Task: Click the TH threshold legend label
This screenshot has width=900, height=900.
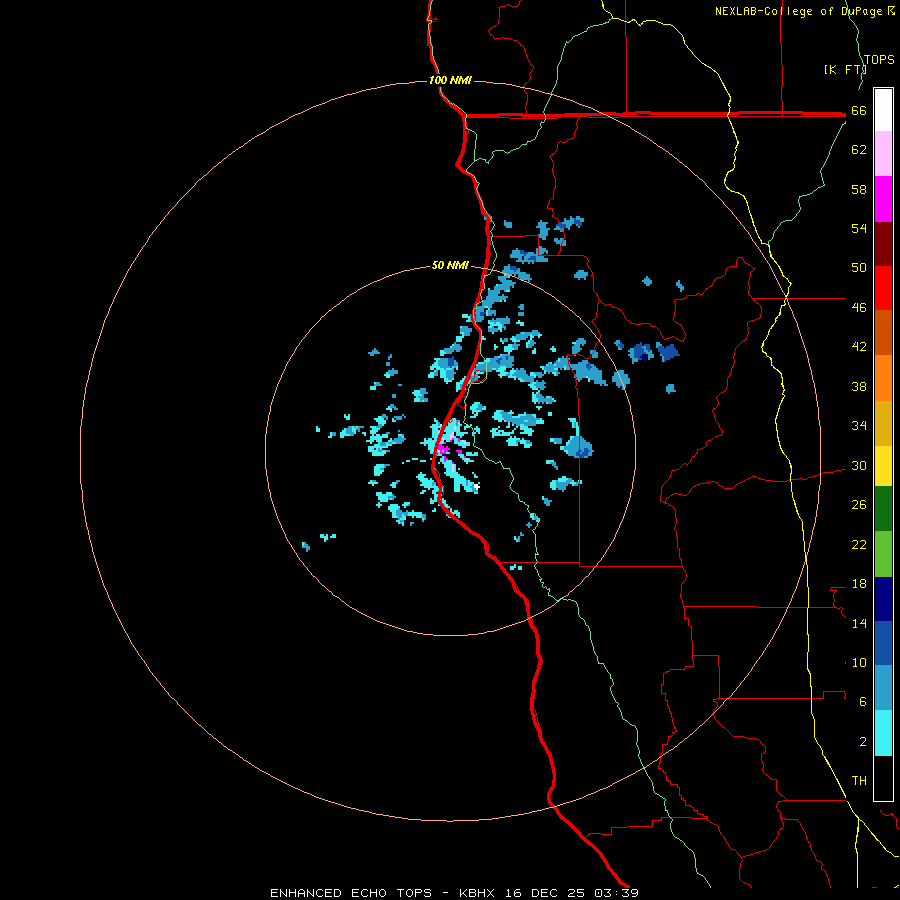Action: [859, 781]
